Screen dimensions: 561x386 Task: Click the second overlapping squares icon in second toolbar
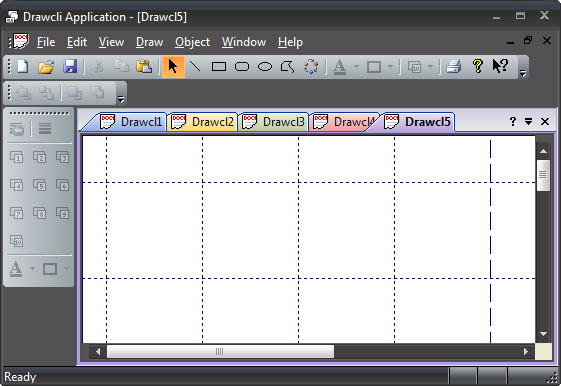click(x=47, y=93)
